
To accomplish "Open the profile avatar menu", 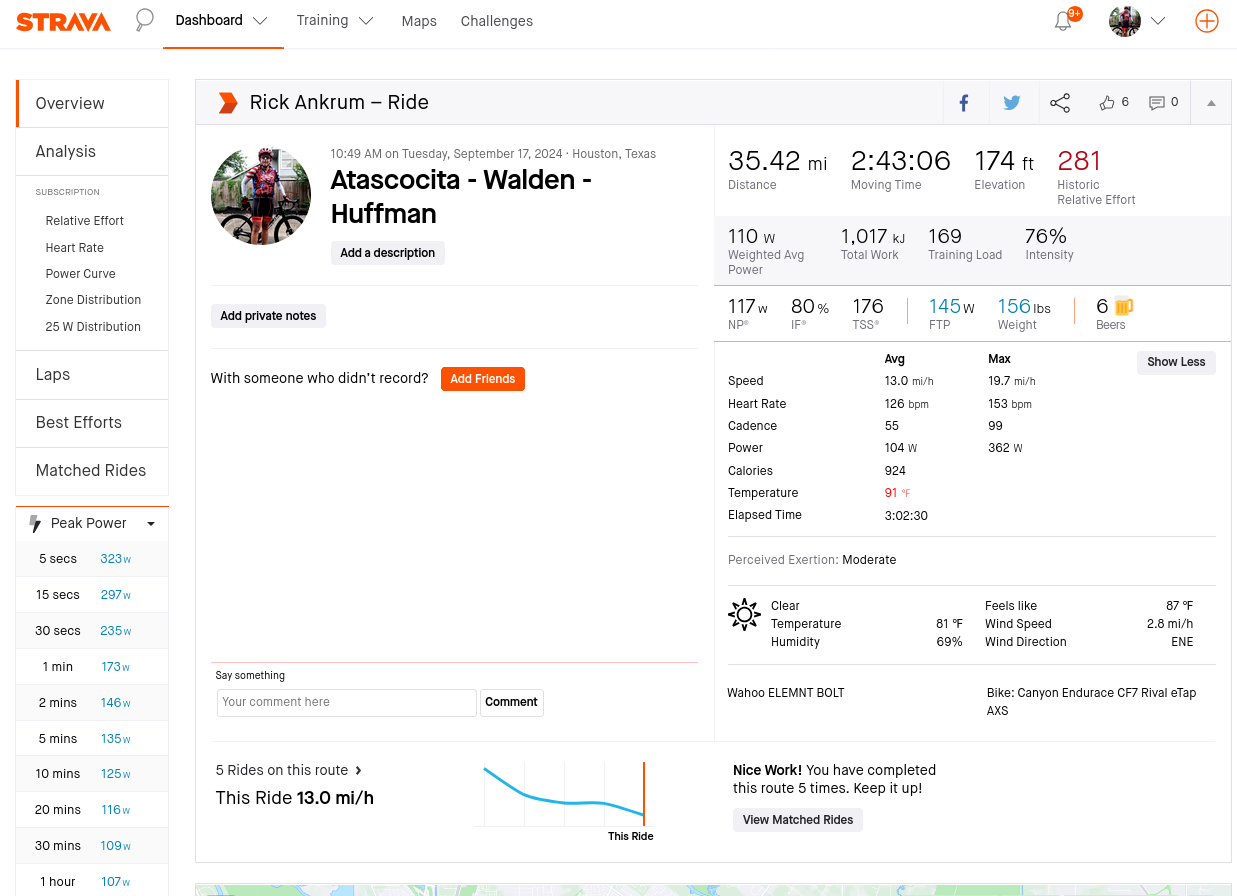I will pos(1137,21).
